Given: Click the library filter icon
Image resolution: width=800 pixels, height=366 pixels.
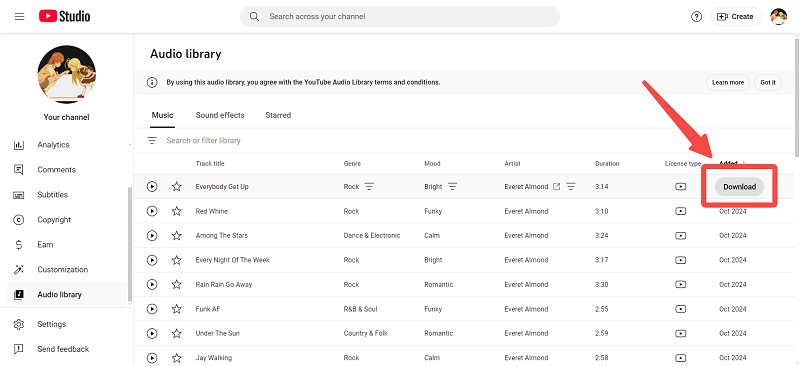Looking at the screenshot, I should 152,140.
